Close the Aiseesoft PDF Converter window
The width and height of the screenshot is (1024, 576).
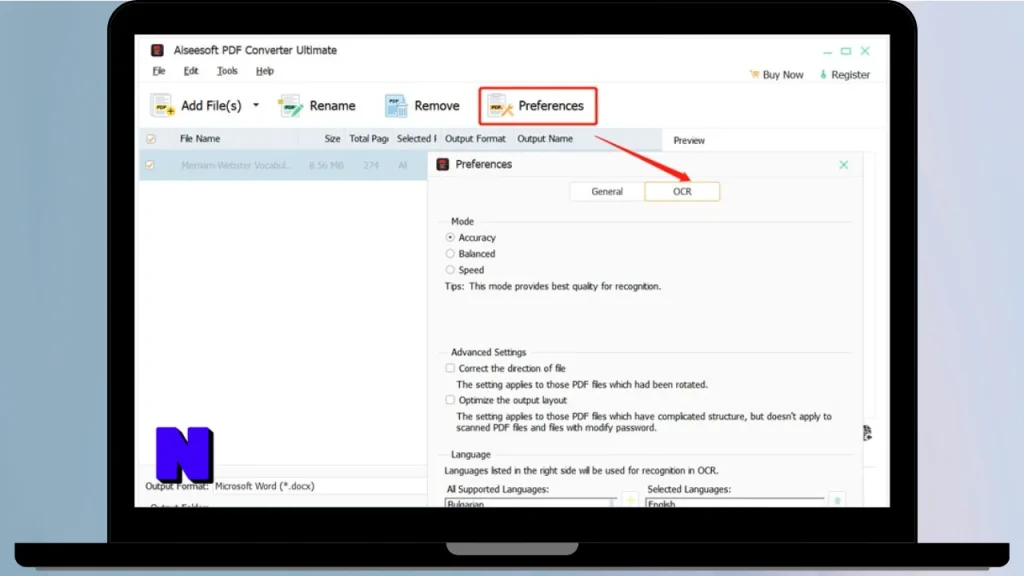point(865,51)
